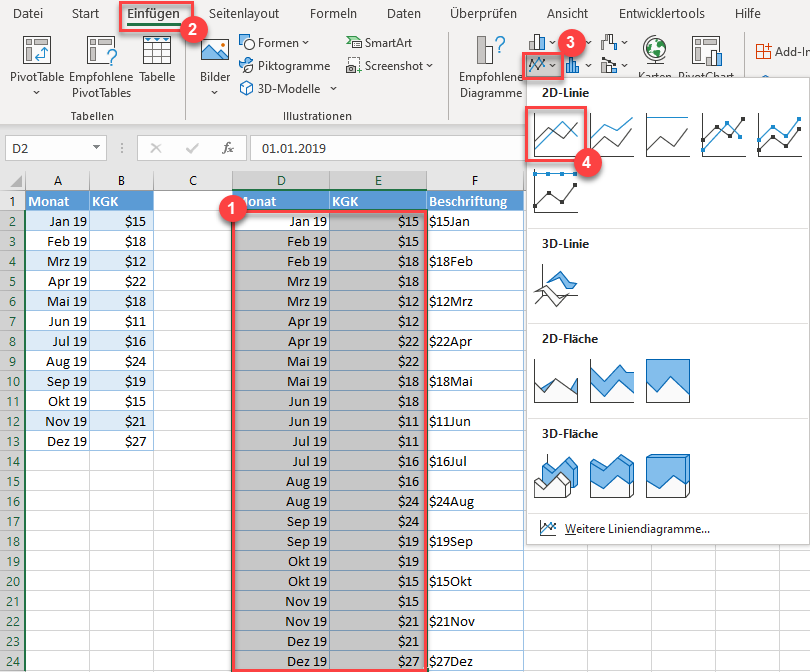This screenshot has width=810, height=672.
Task: Choose the 2D stacked area chart
Action: pos(612,381)
